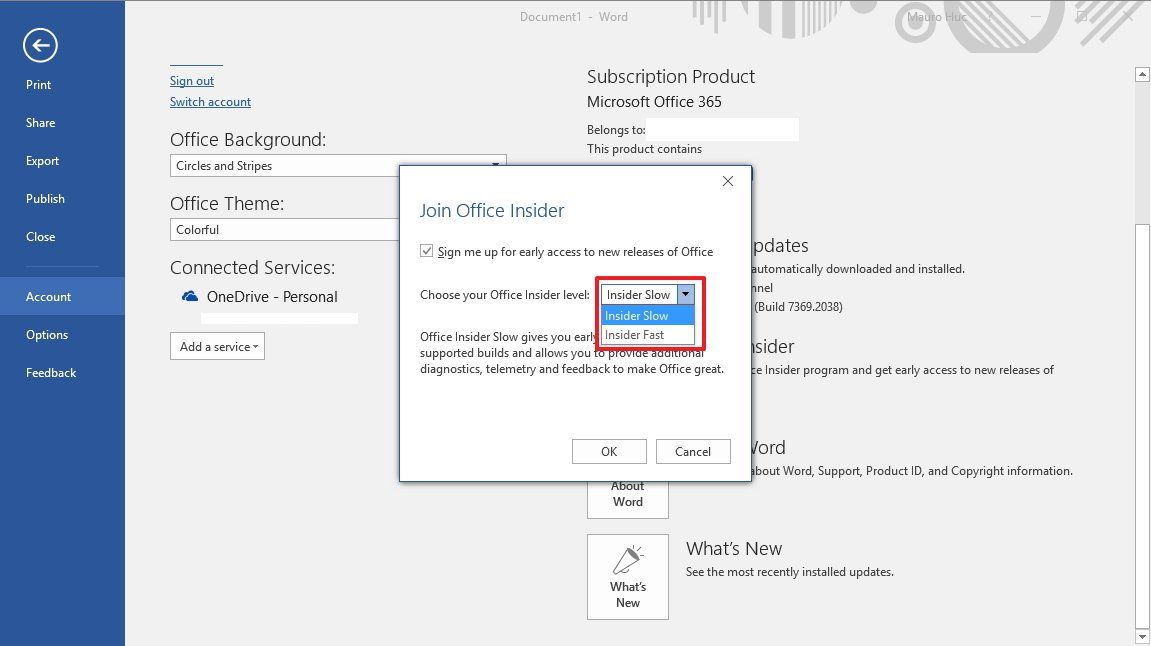The height and width of the screenshot is (646, 1151).
Task: Open the Print section from the sidebar
Action: coord(38,85)
